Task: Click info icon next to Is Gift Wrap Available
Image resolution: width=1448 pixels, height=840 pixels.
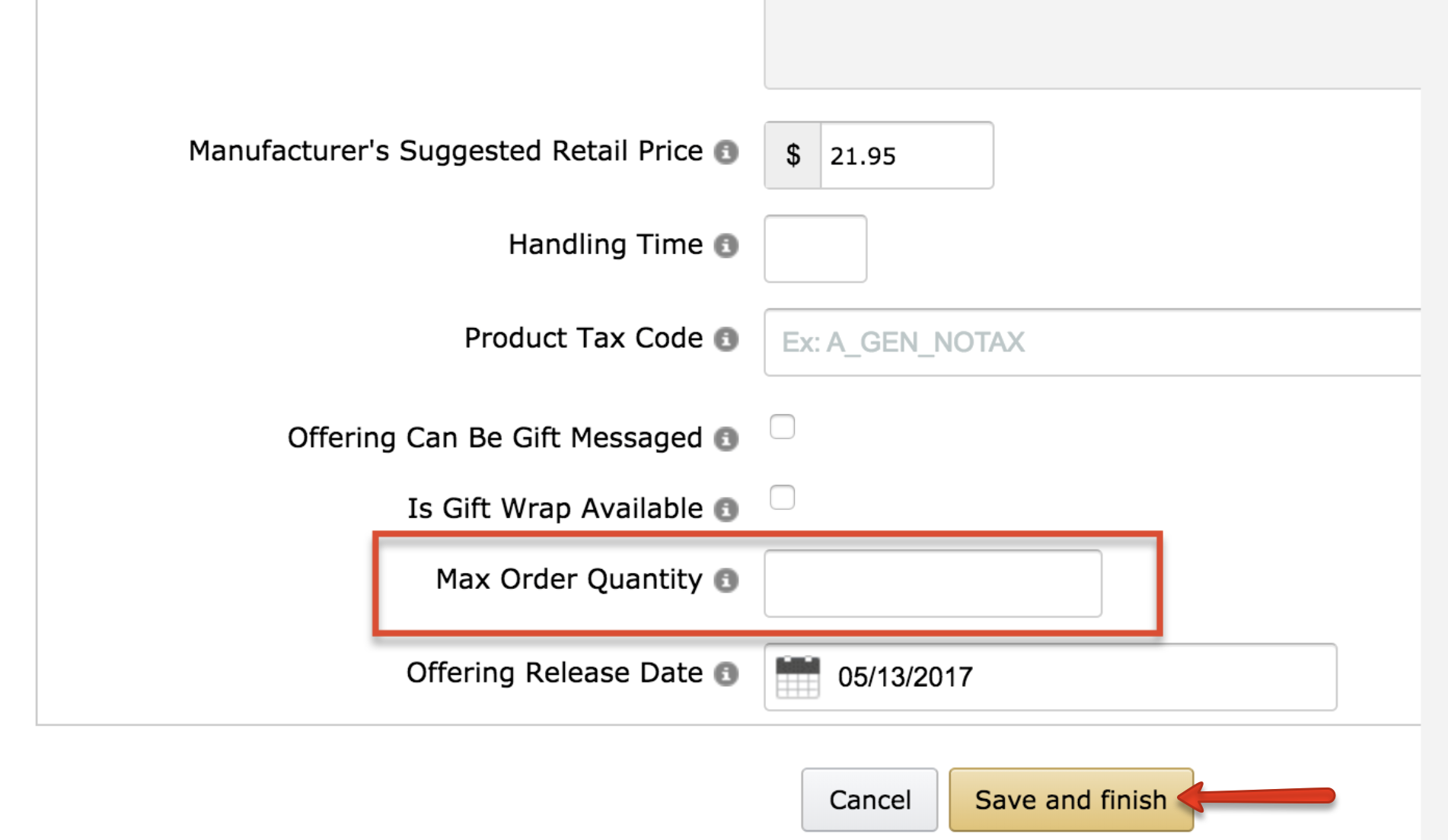Action: pos(726,509)
